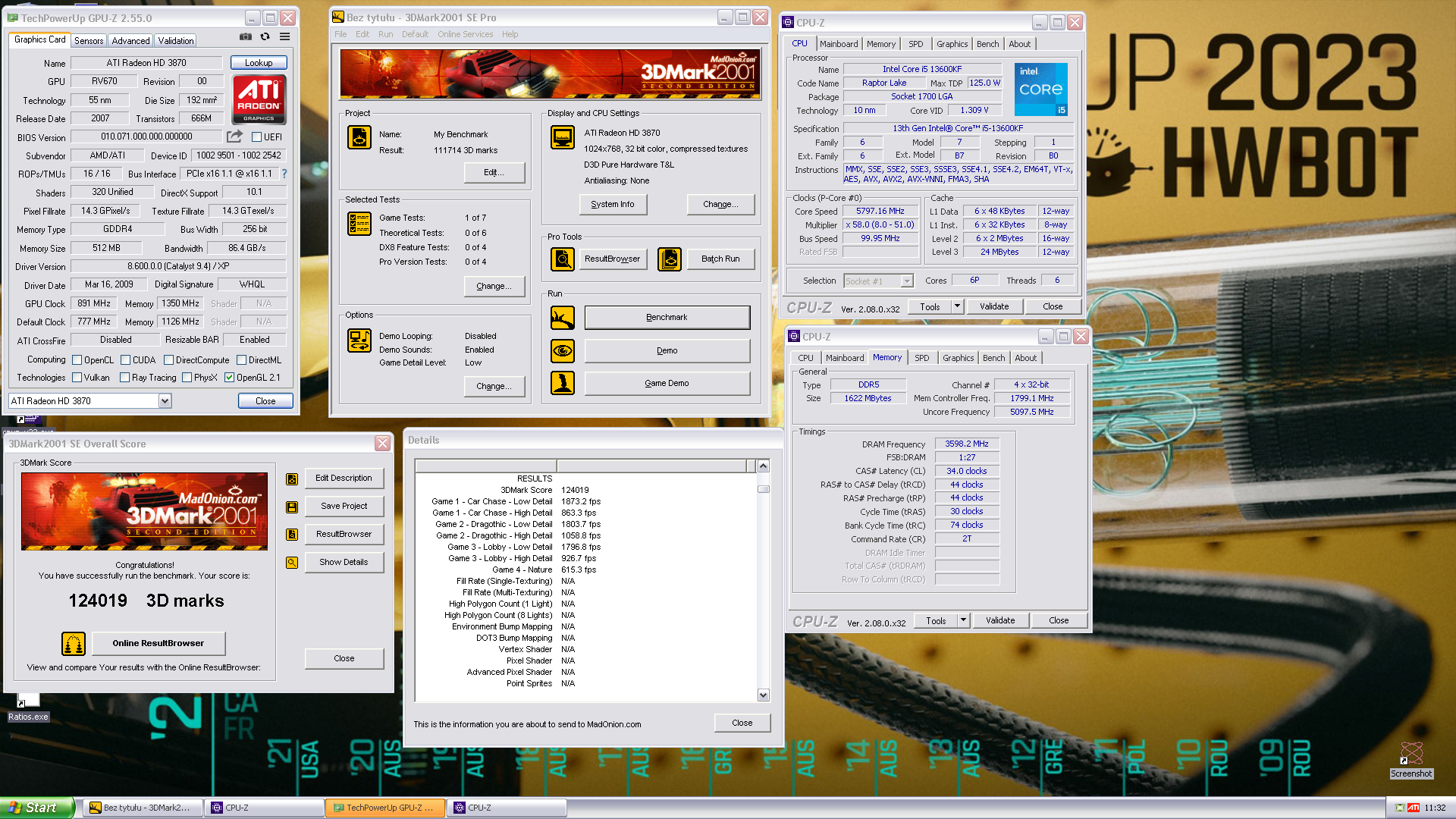
Task: Click Online ResultBrowser yellow icon
Action: (74, 643)
